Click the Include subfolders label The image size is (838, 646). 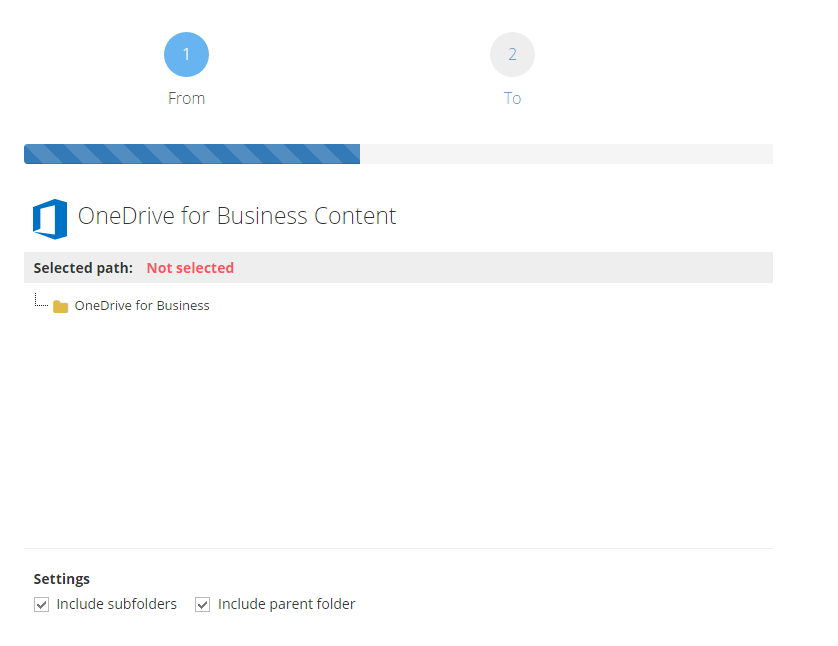(117, 604)
